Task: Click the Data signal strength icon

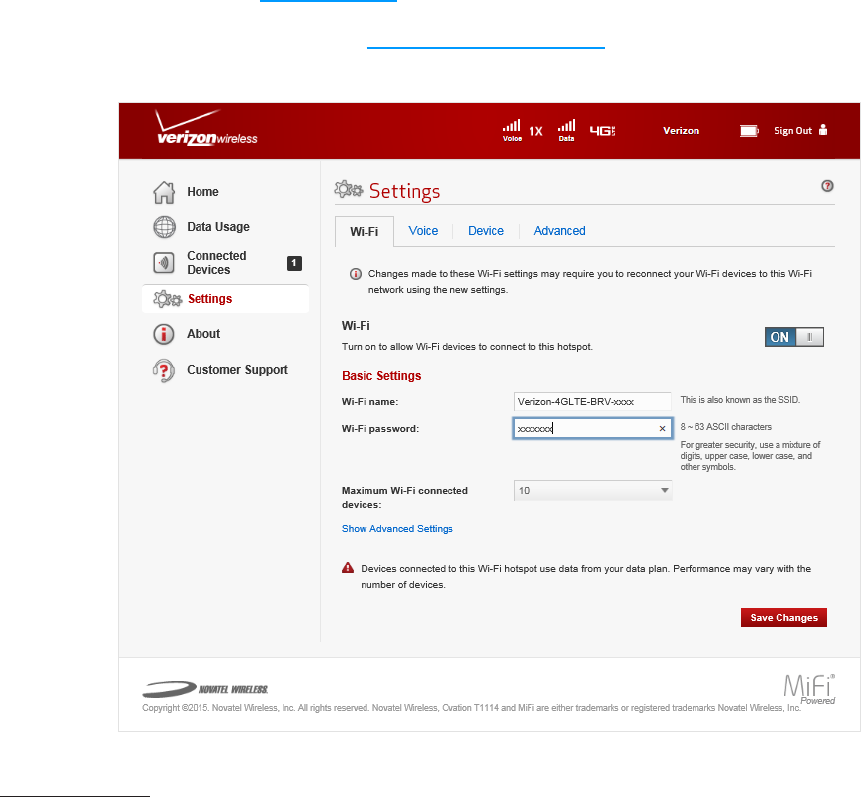Action: (566, 131)
